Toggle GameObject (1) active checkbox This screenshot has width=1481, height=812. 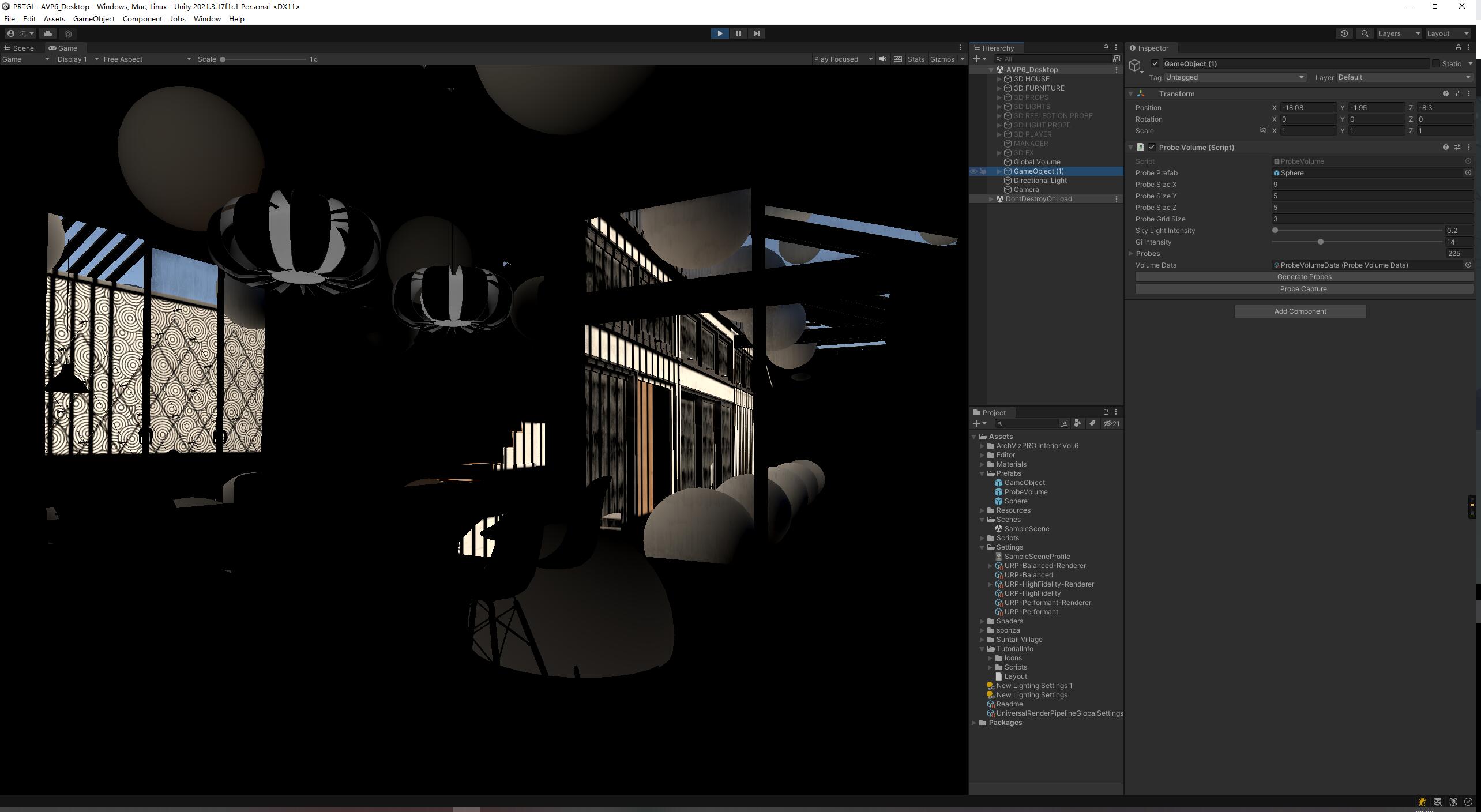click(x=1155, y=64)
